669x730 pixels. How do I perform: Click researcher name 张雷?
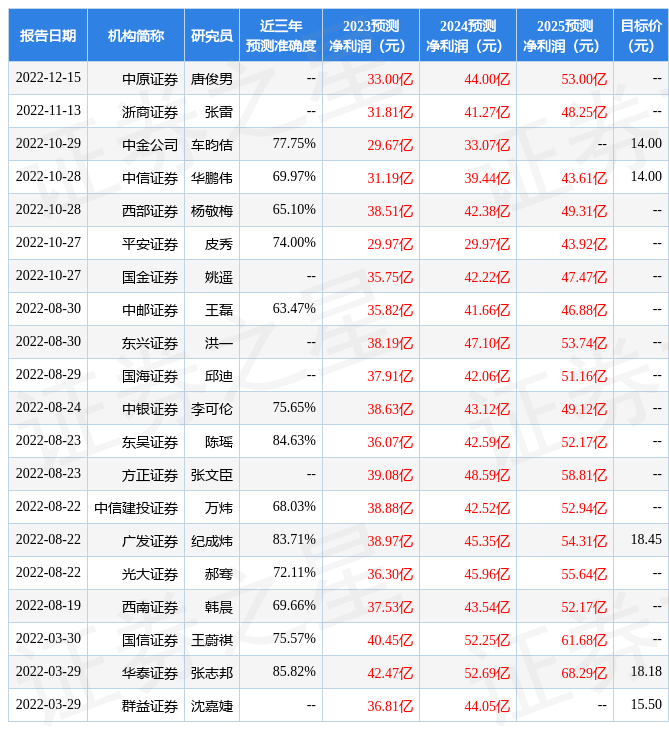pos(219,112)
